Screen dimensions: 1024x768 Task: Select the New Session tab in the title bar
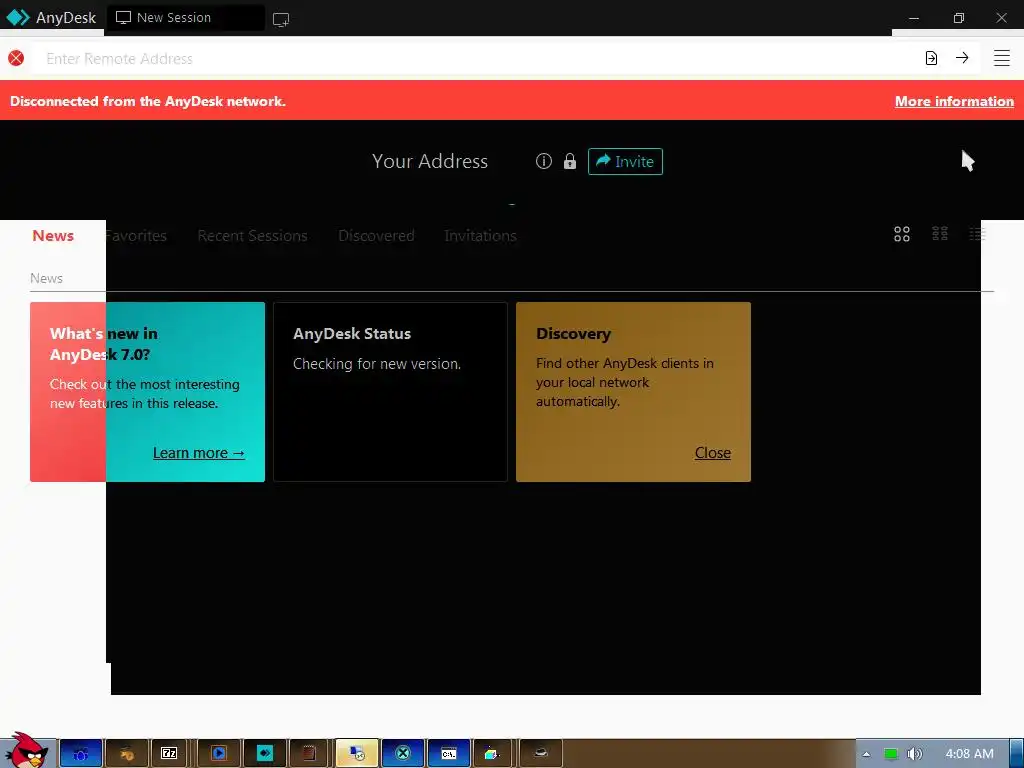coord(185,18)
